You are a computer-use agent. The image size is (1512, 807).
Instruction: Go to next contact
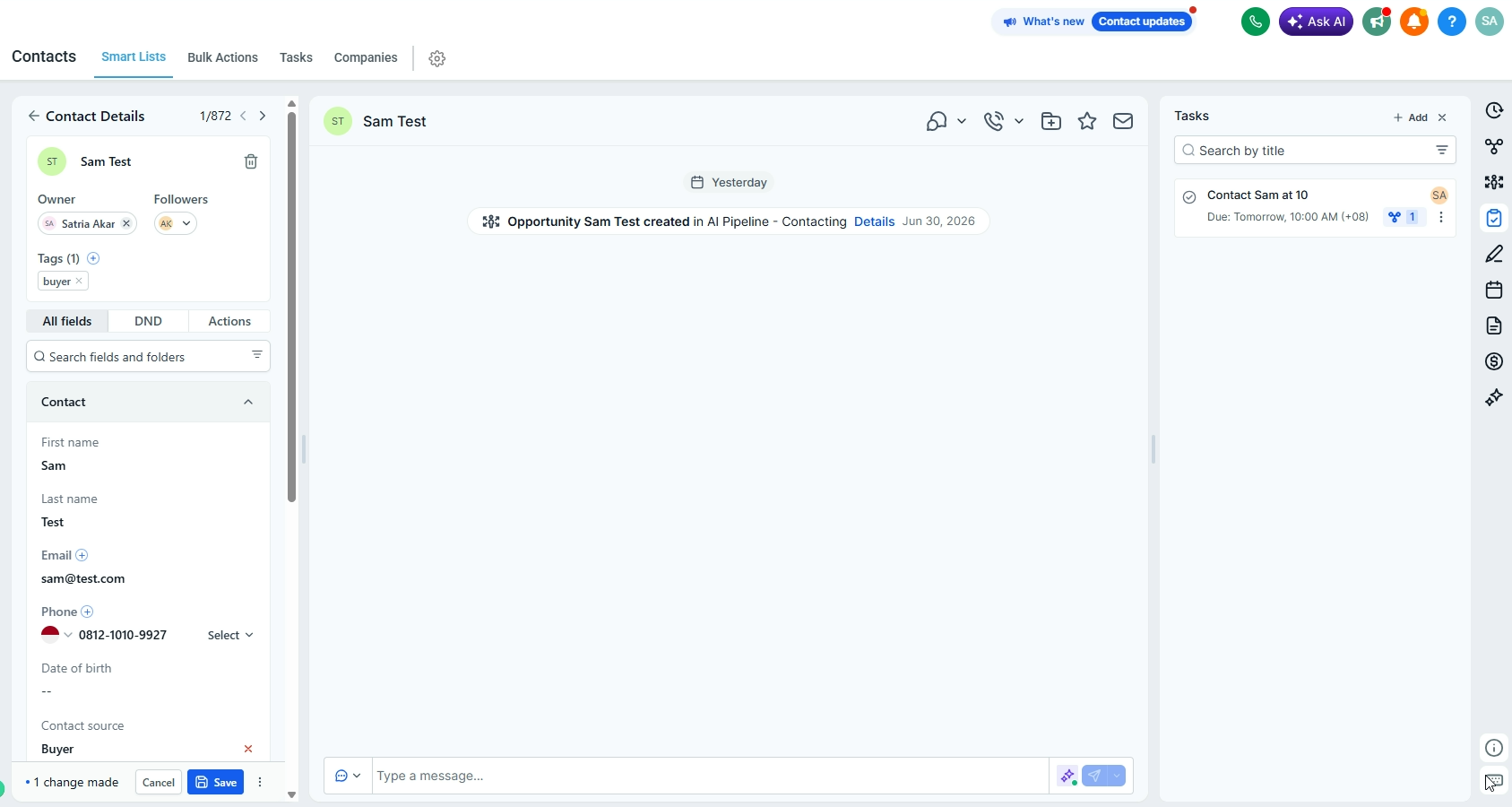coord(263,116)
